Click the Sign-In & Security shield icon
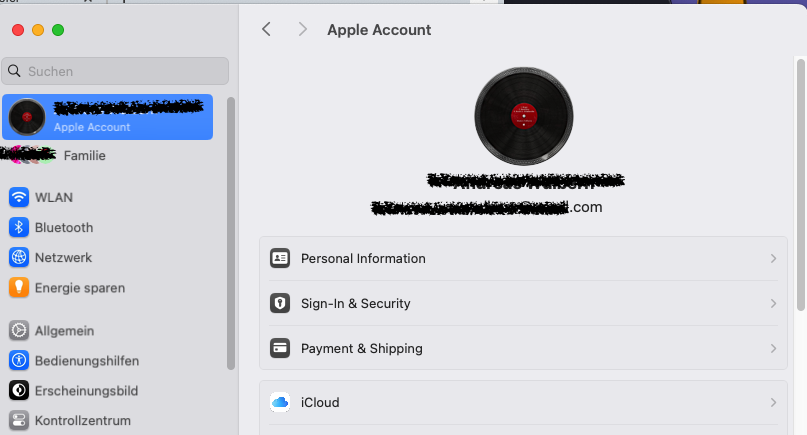This screenshot has width=807, height=435. (x=280, y=303)
